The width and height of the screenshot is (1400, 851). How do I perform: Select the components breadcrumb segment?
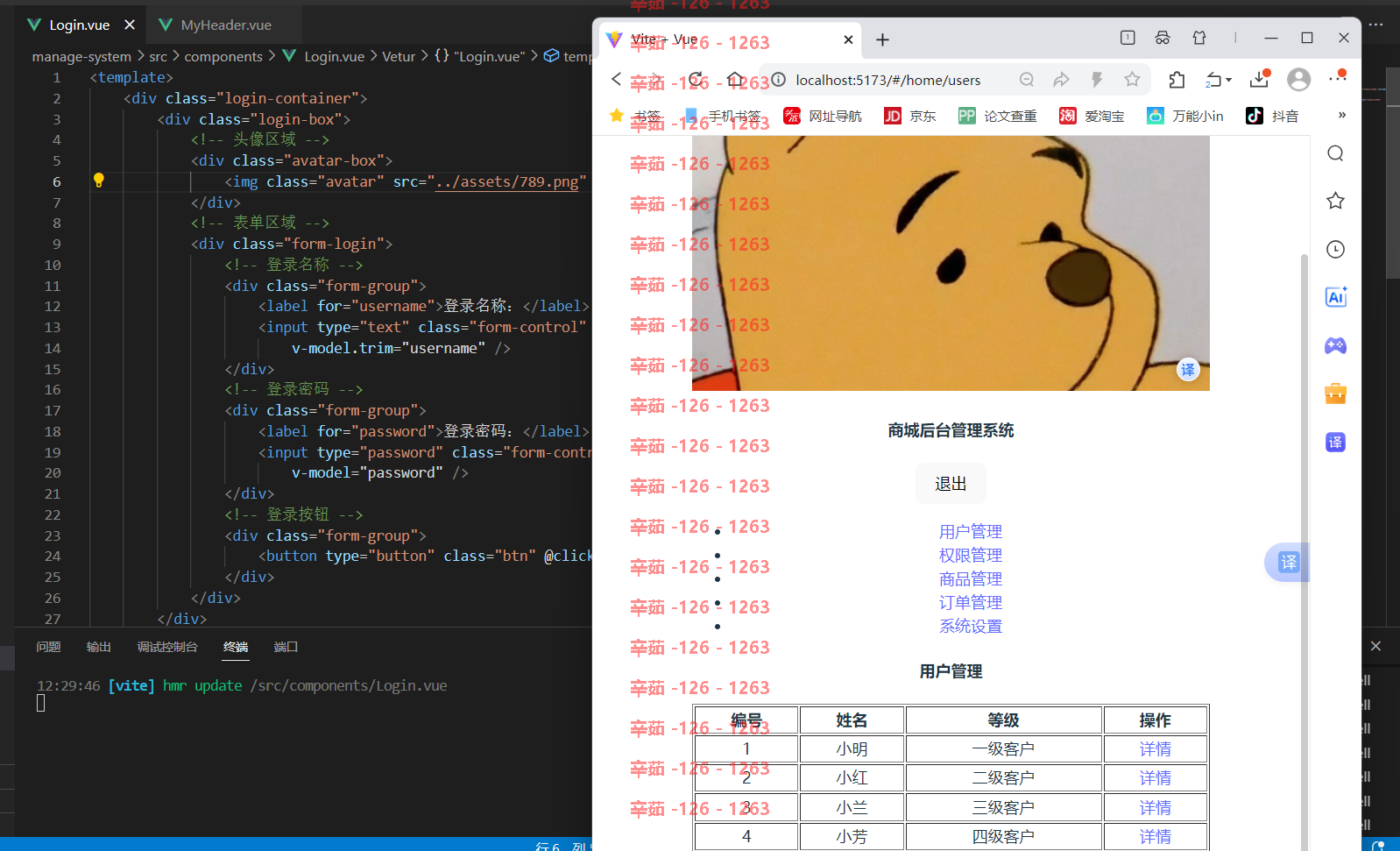223,56
